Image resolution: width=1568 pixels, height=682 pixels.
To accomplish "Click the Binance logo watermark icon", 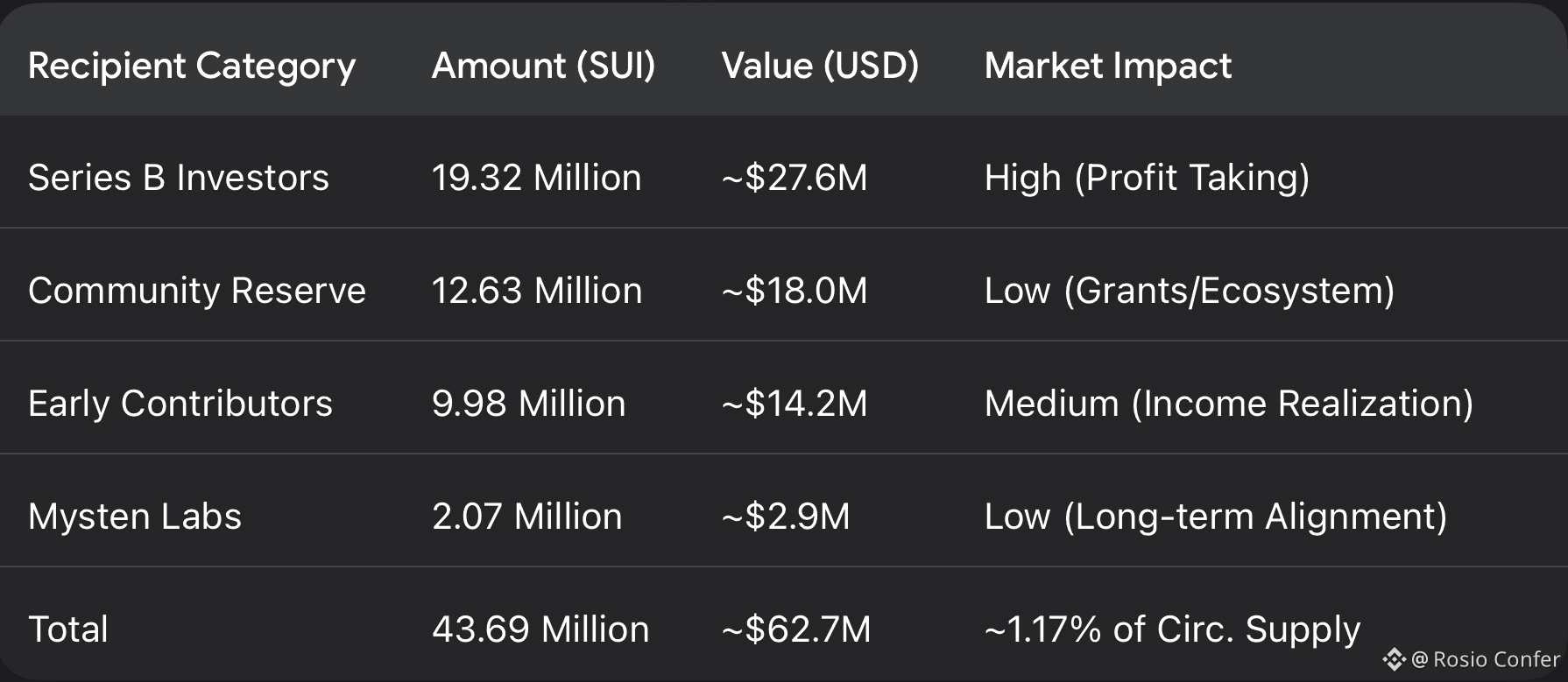I will 1394,659.
